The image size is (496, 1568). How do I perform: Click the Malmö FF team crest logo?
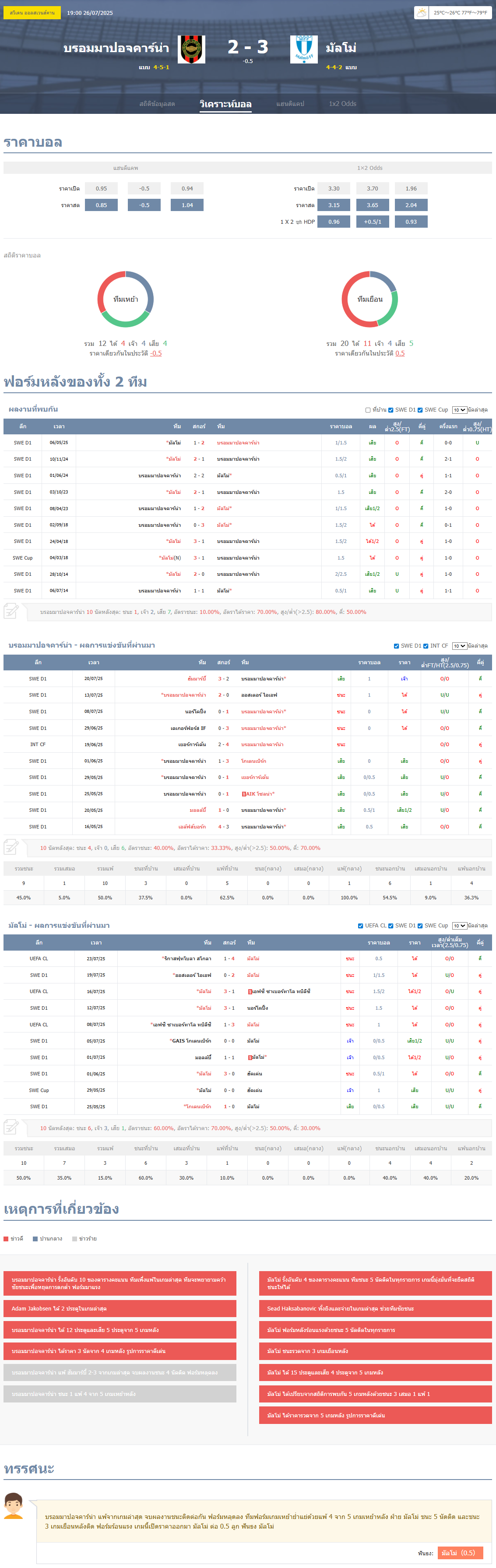point(304,49)
